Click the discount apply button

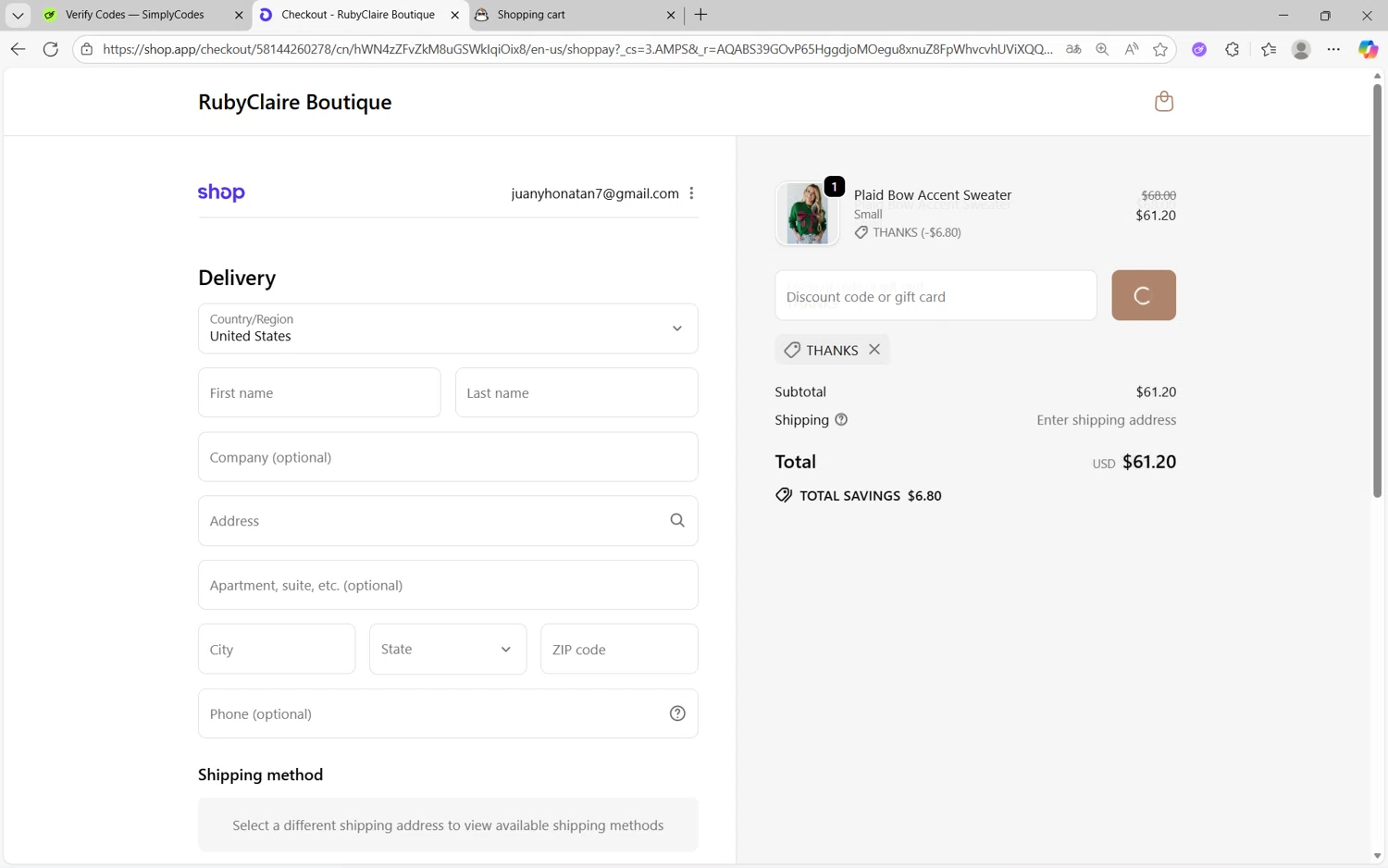tap(1144, 295)
